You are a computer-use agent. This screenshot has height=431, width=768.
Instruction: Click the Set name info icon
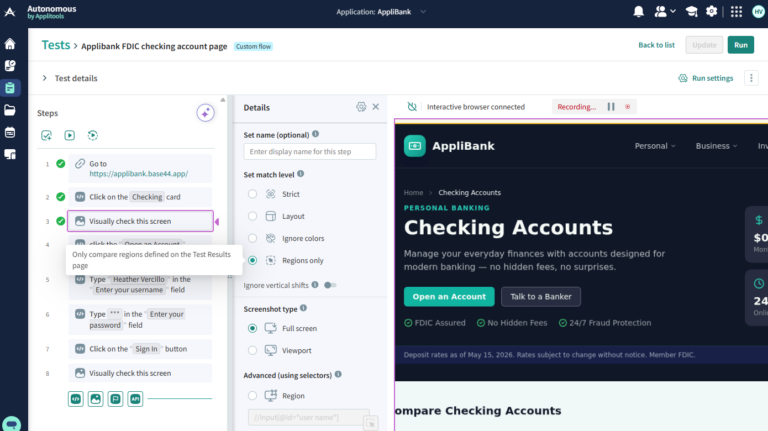point(315,134)
